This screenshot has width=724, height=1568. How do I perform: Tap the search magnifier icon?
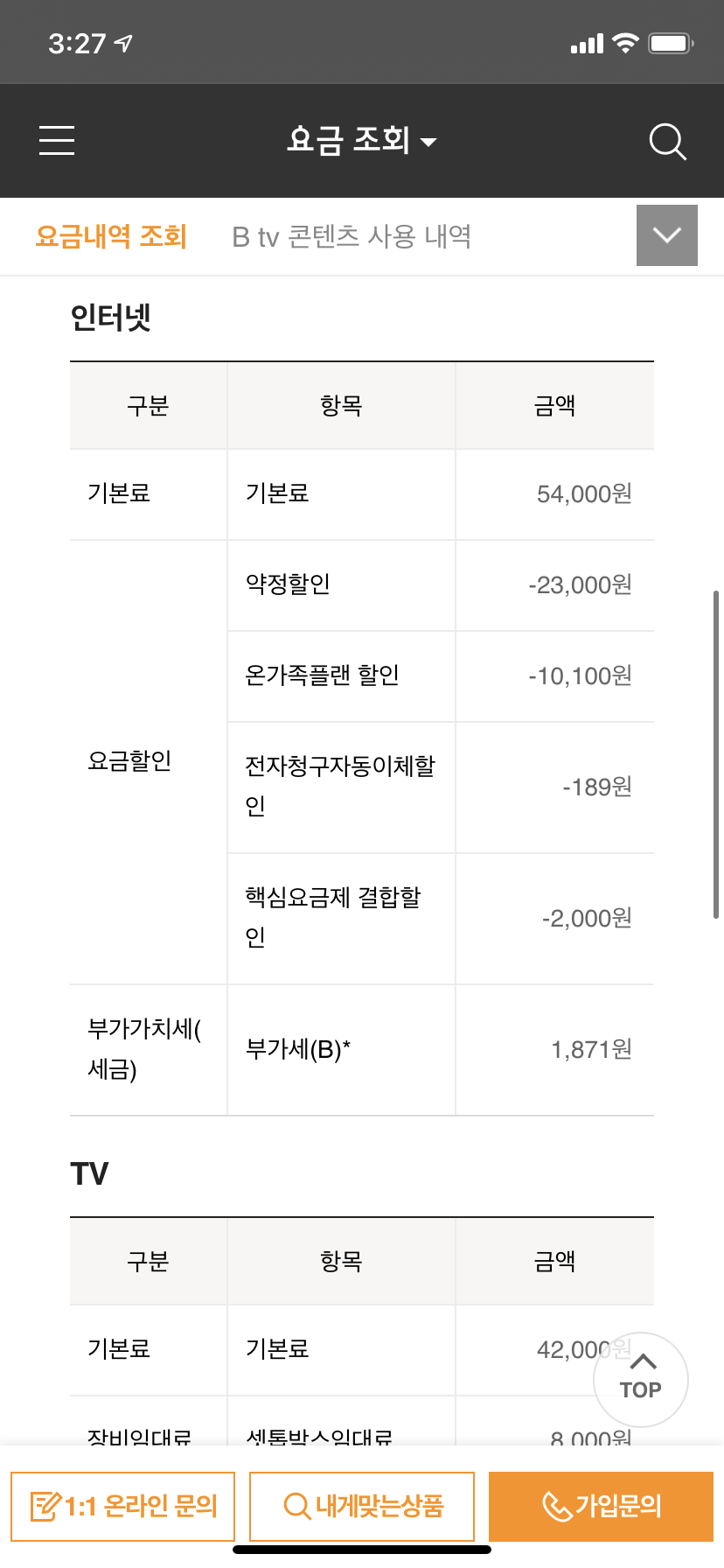coord(667,141)
